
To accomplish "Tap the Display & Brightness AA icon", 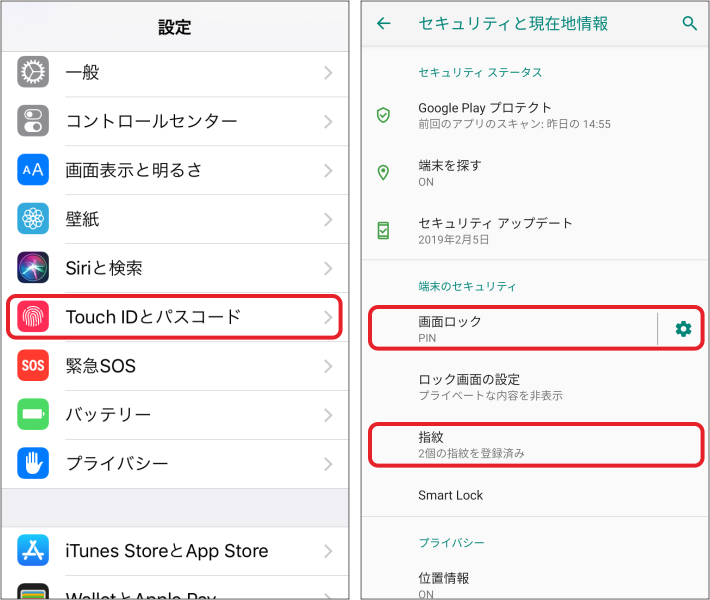I will [x=33, y=170].
